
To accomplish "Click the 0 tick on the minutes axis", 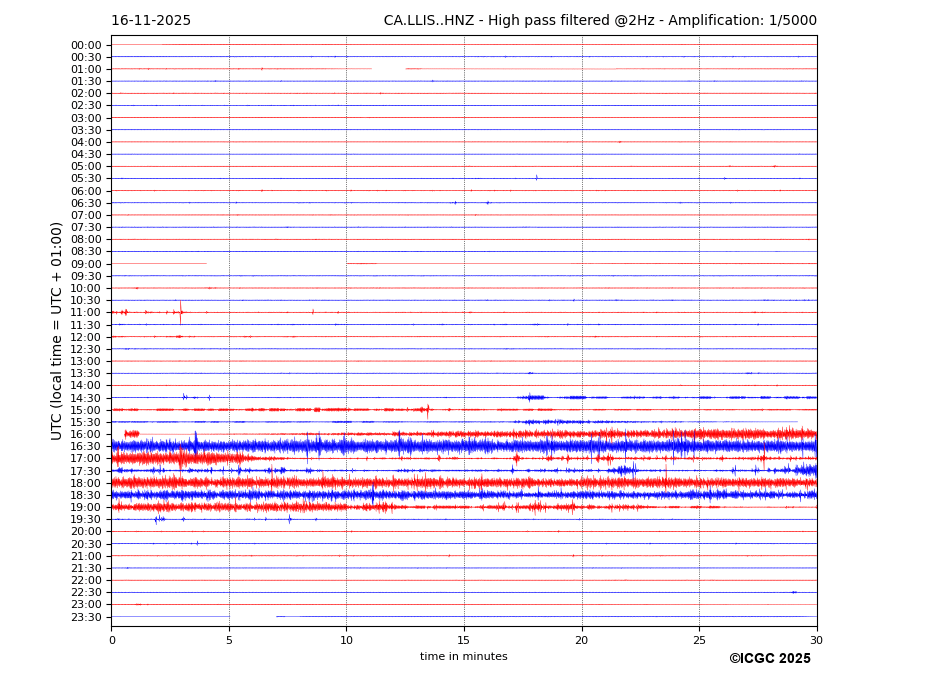I will tap(112, 640).
